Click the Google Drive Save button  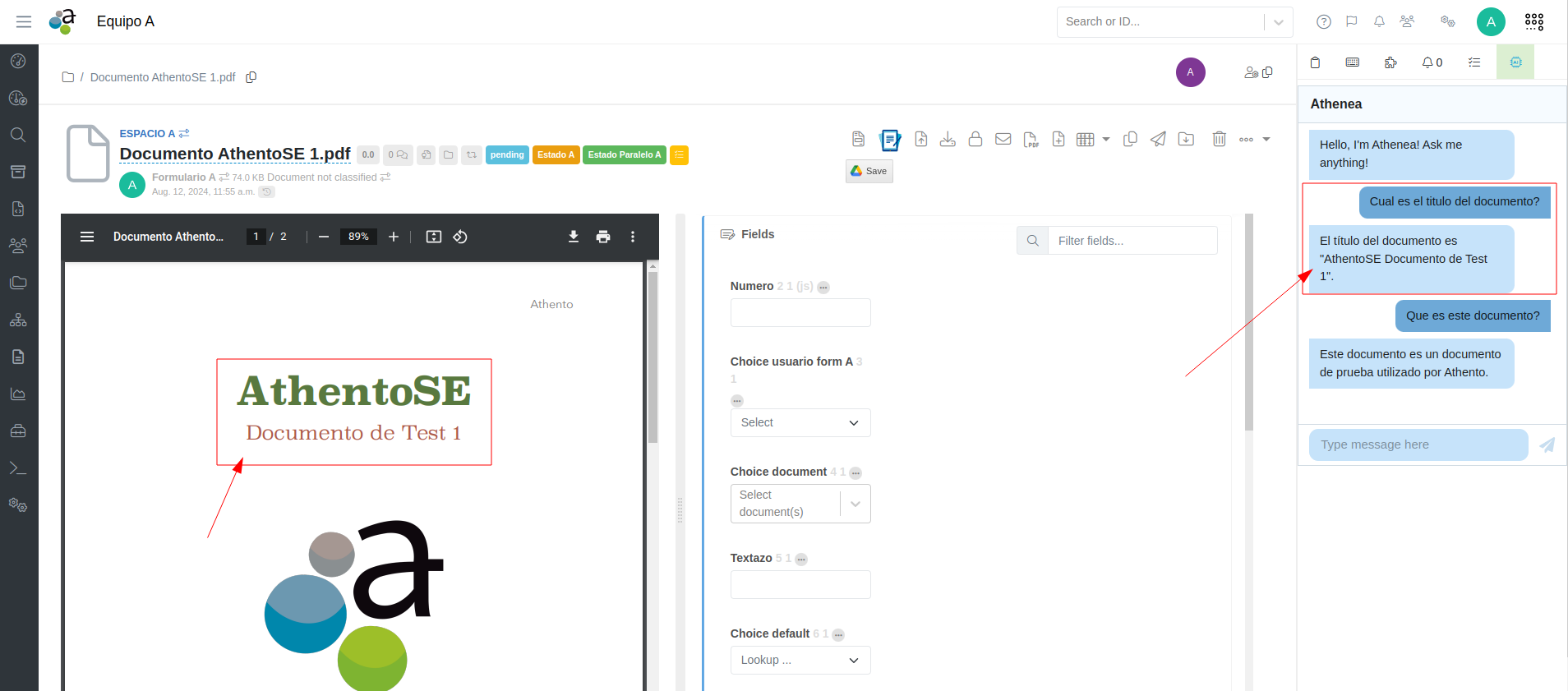[x=869, y=171]
